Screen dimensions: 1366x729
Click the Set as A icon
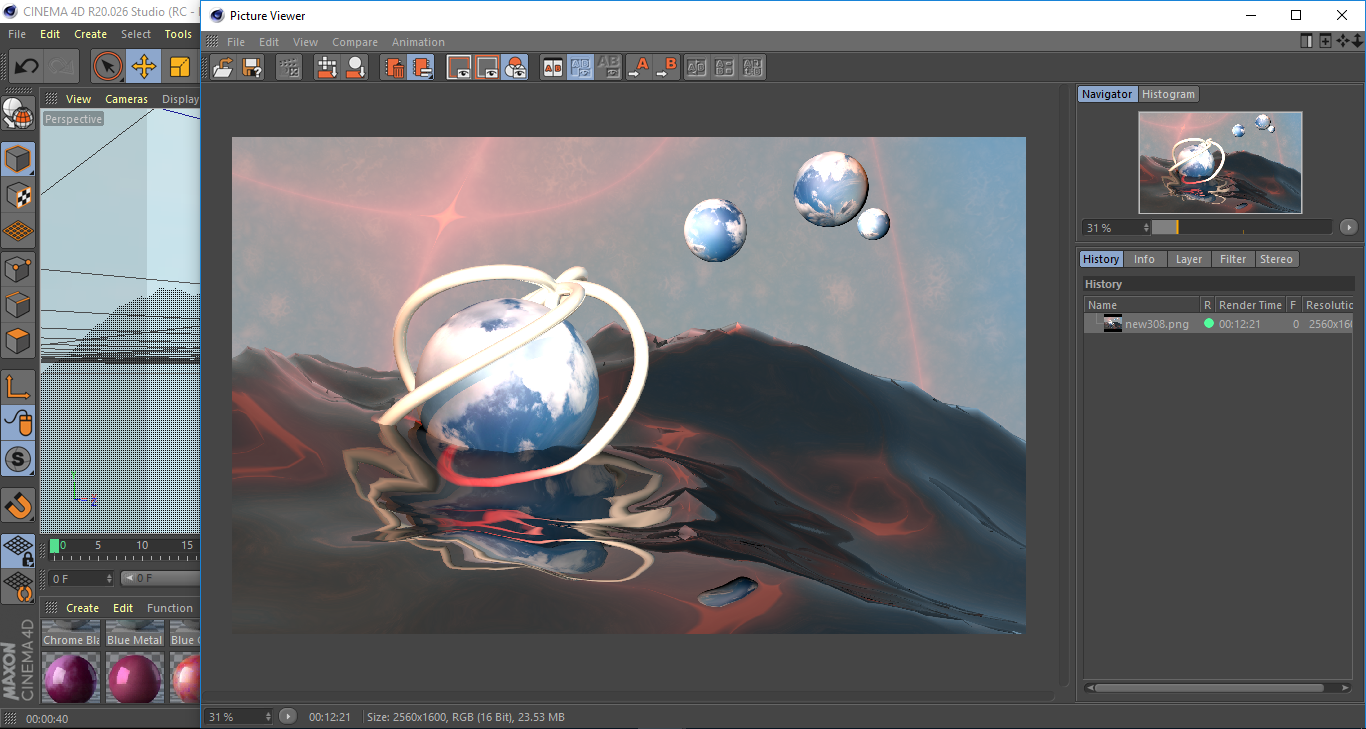(x=638, y=67)
